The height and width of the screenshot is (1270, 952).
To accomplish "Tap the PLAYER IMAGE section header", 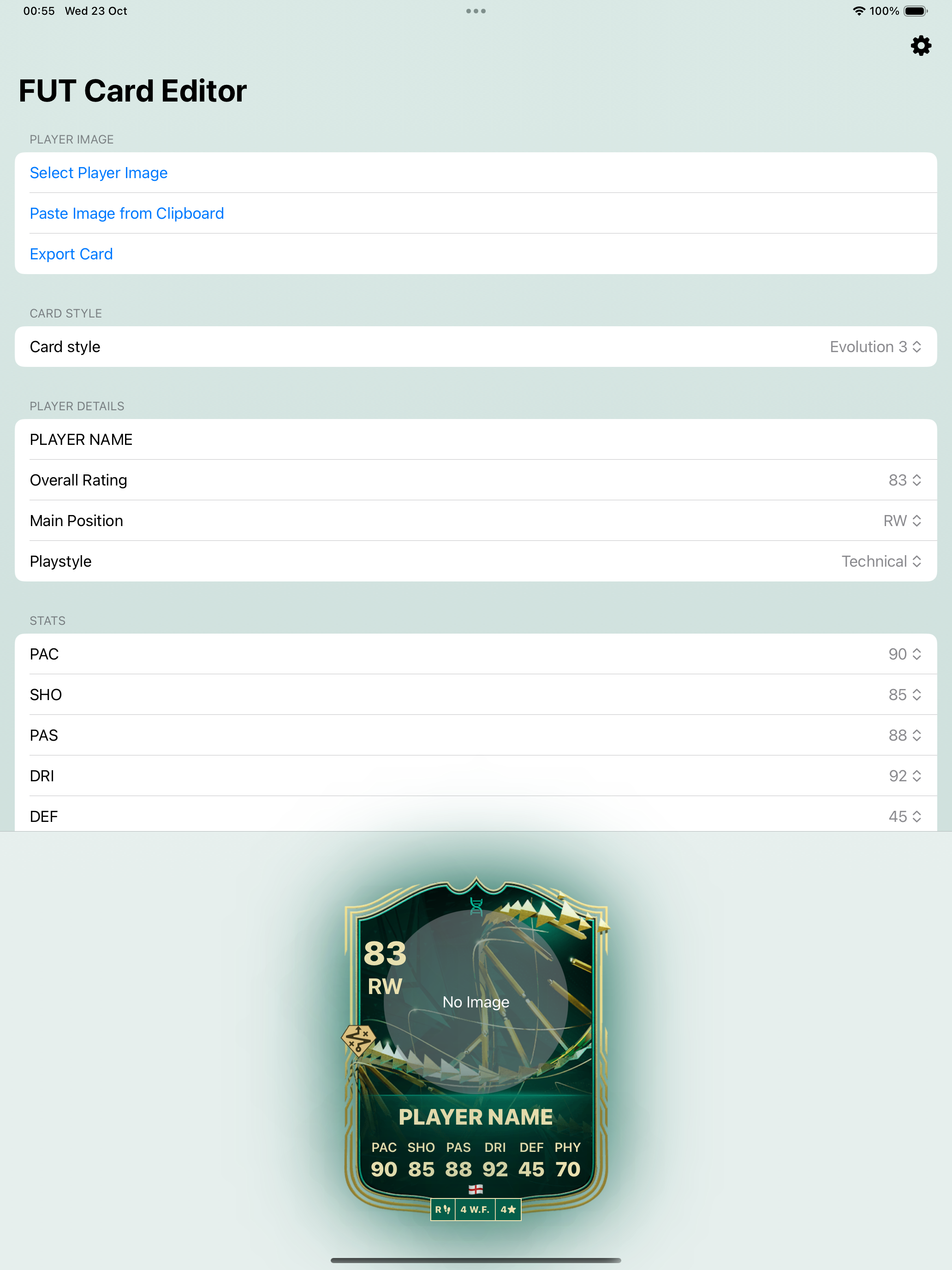I will pyautogui.click(x=72, y=139).
